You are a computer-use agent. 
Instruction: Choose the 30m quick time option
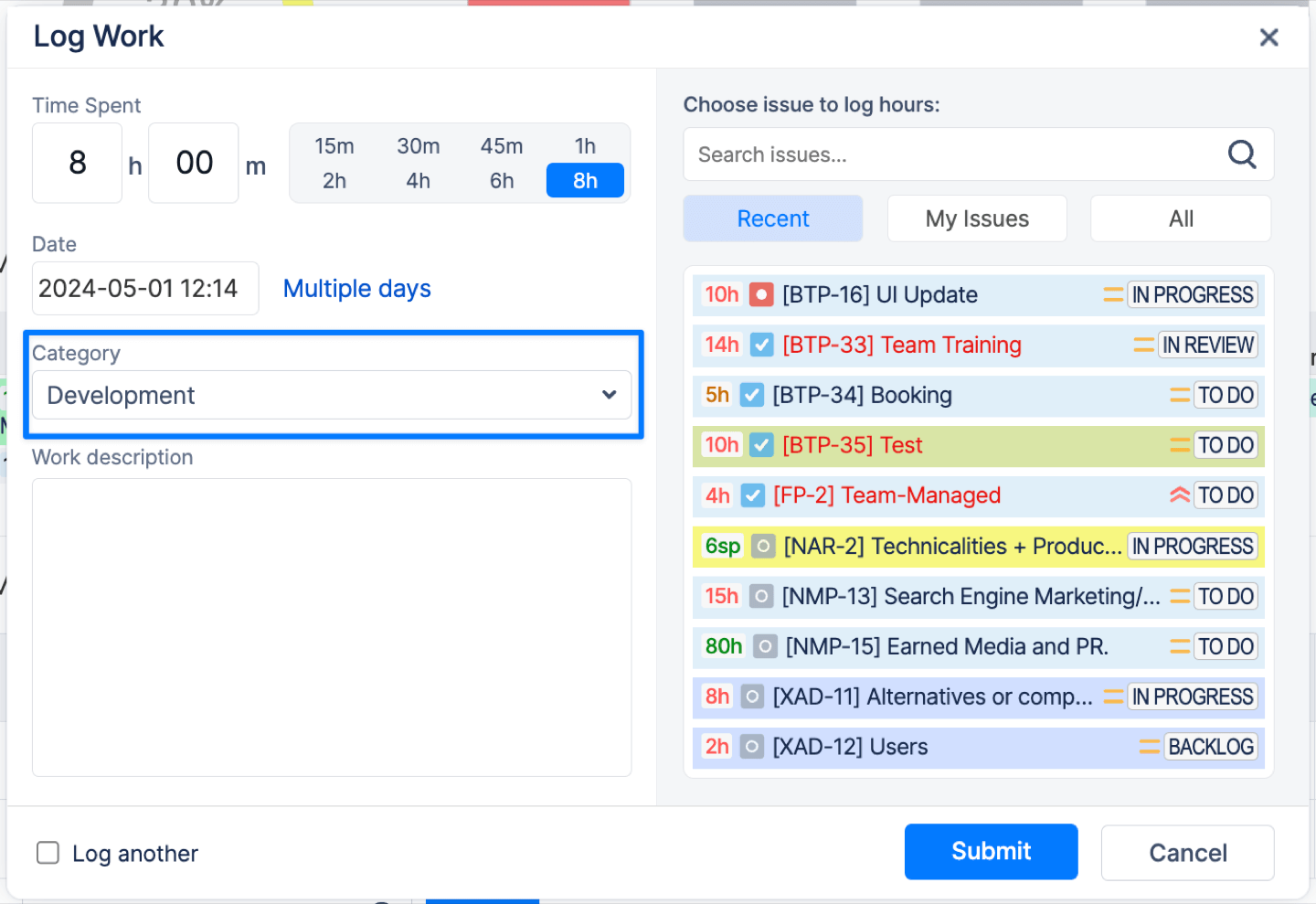coord(419,146)
